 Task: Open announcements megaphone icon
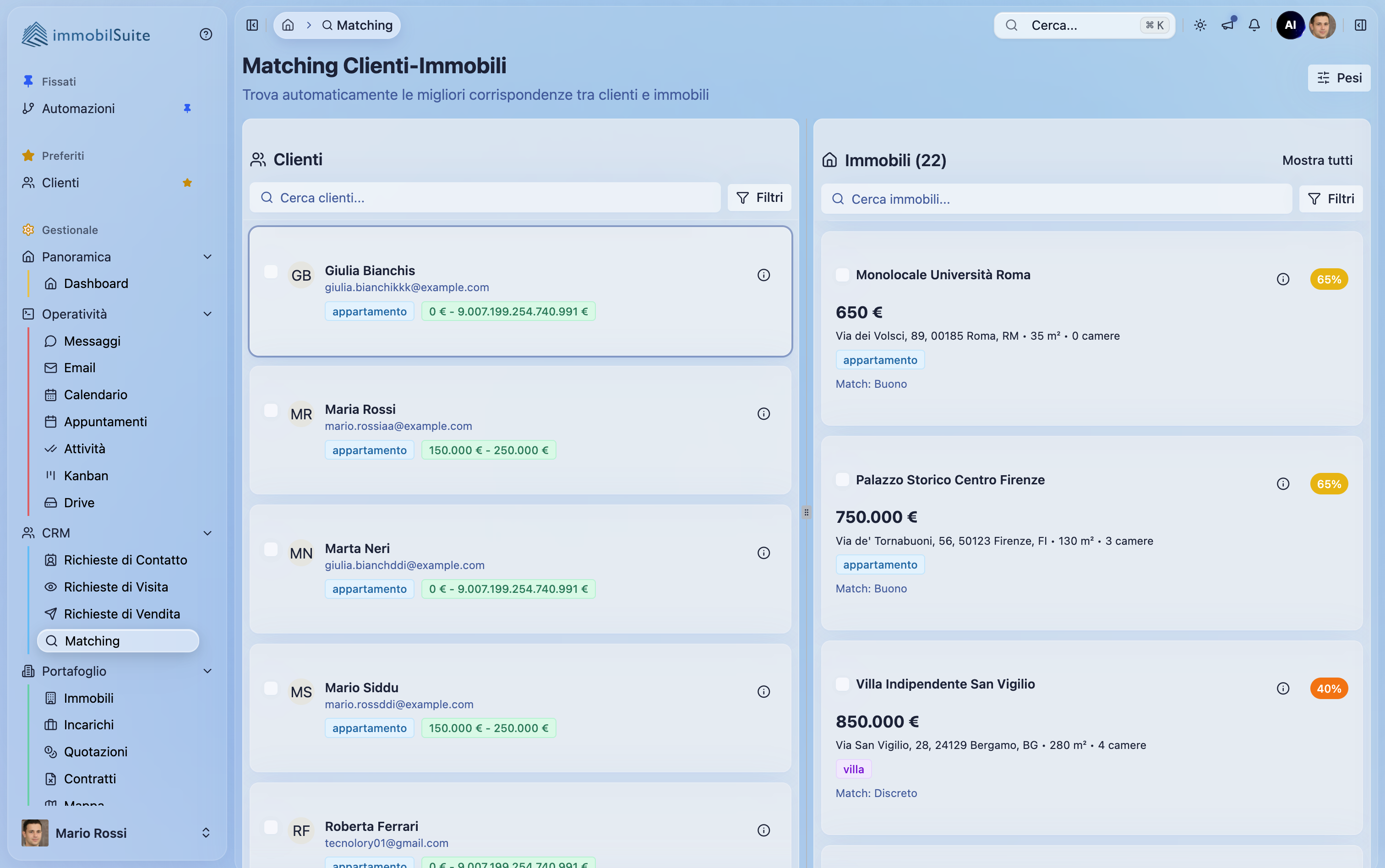coord(1227,25)
